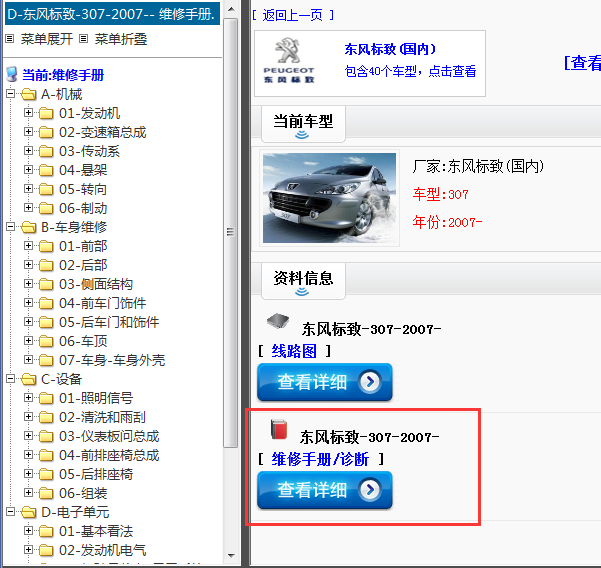Viewport: 601px width, 568px height.
Task: Expand the 05-后车门和饰件 node
Action: [28, 321]
